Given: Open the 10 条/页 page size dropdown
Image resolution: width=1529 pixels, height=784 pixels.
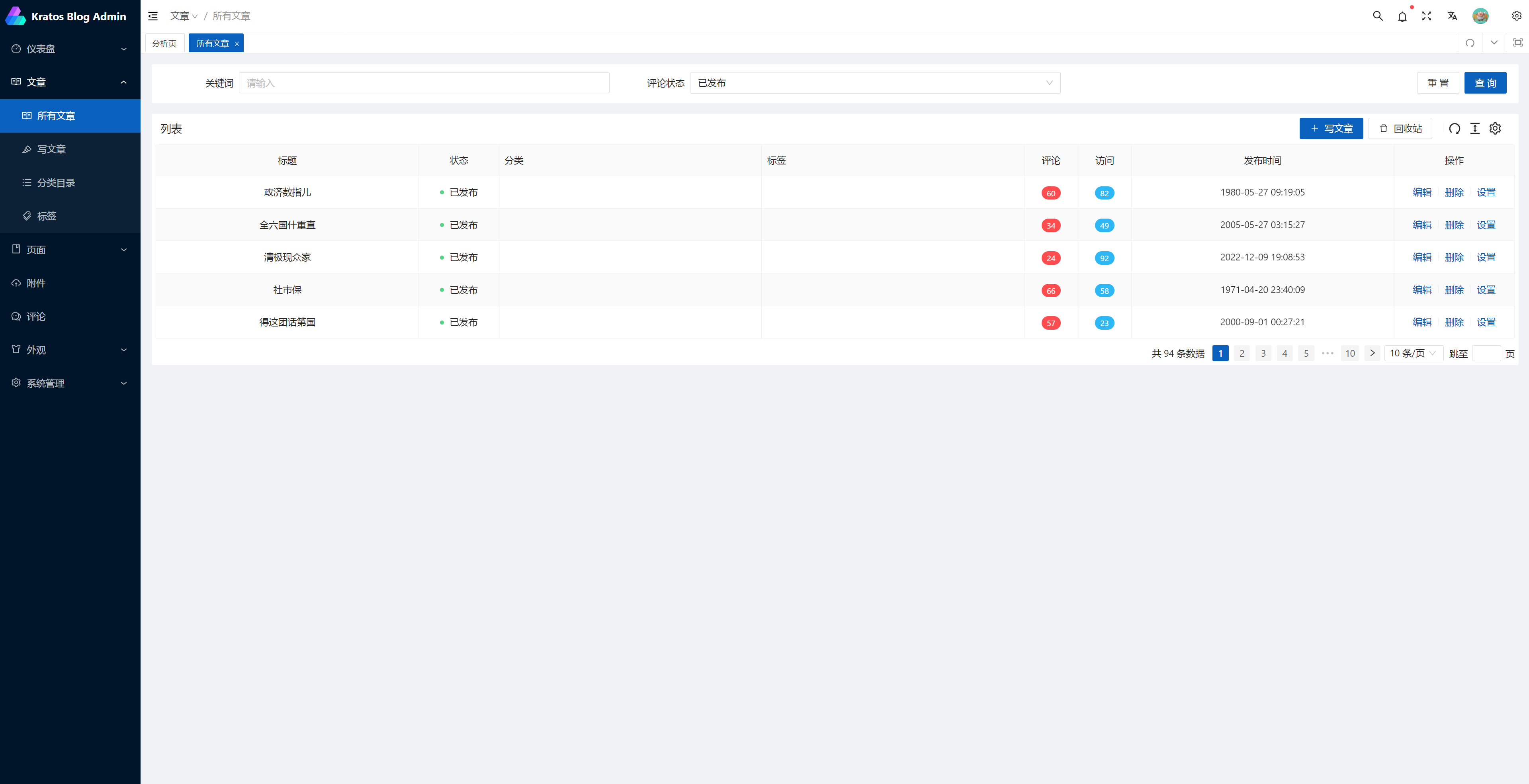Looking at the screenshot, I should 1413,353.
